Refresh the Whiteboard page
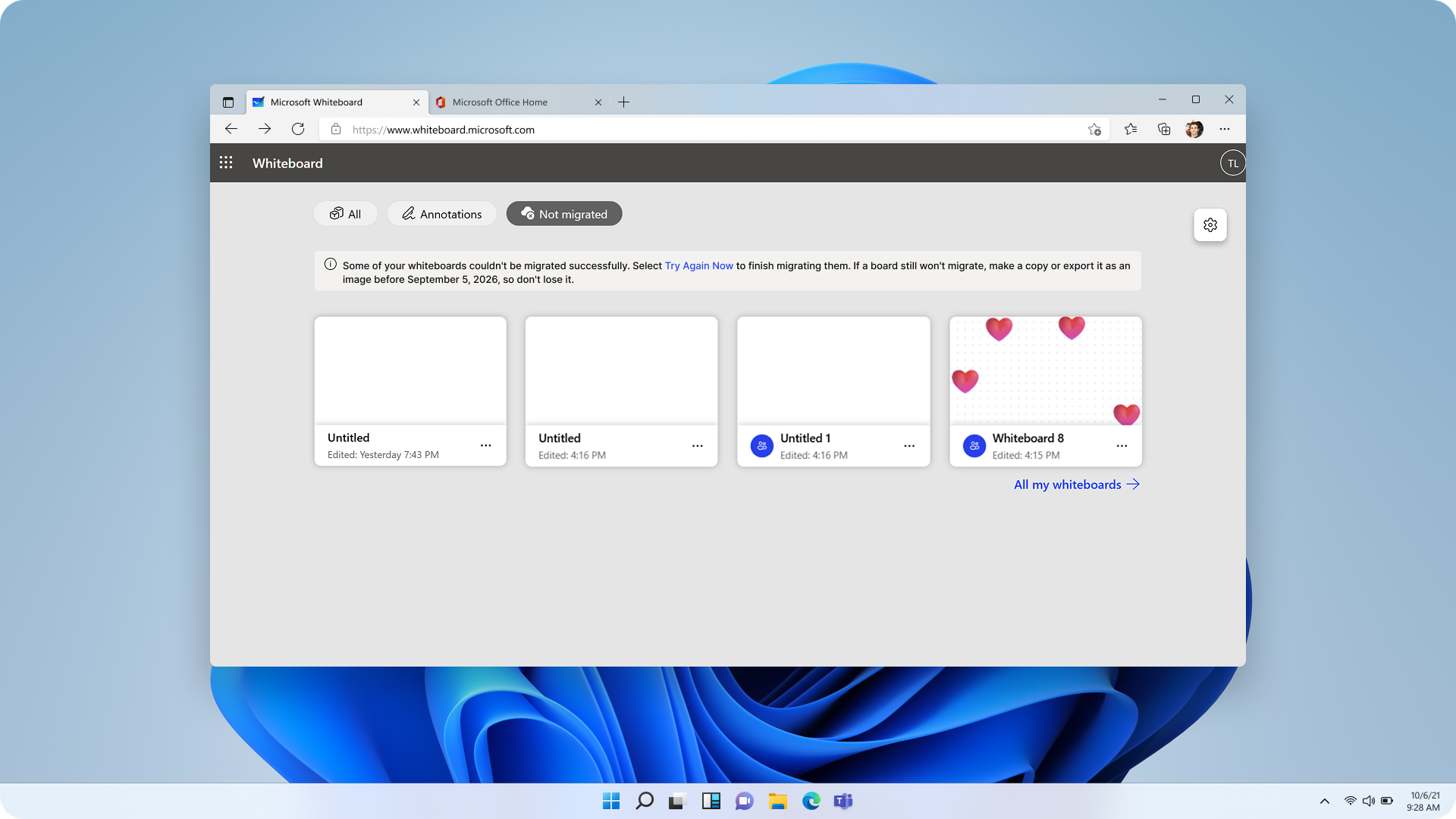1456x819 pixels. tap(298, 129)
